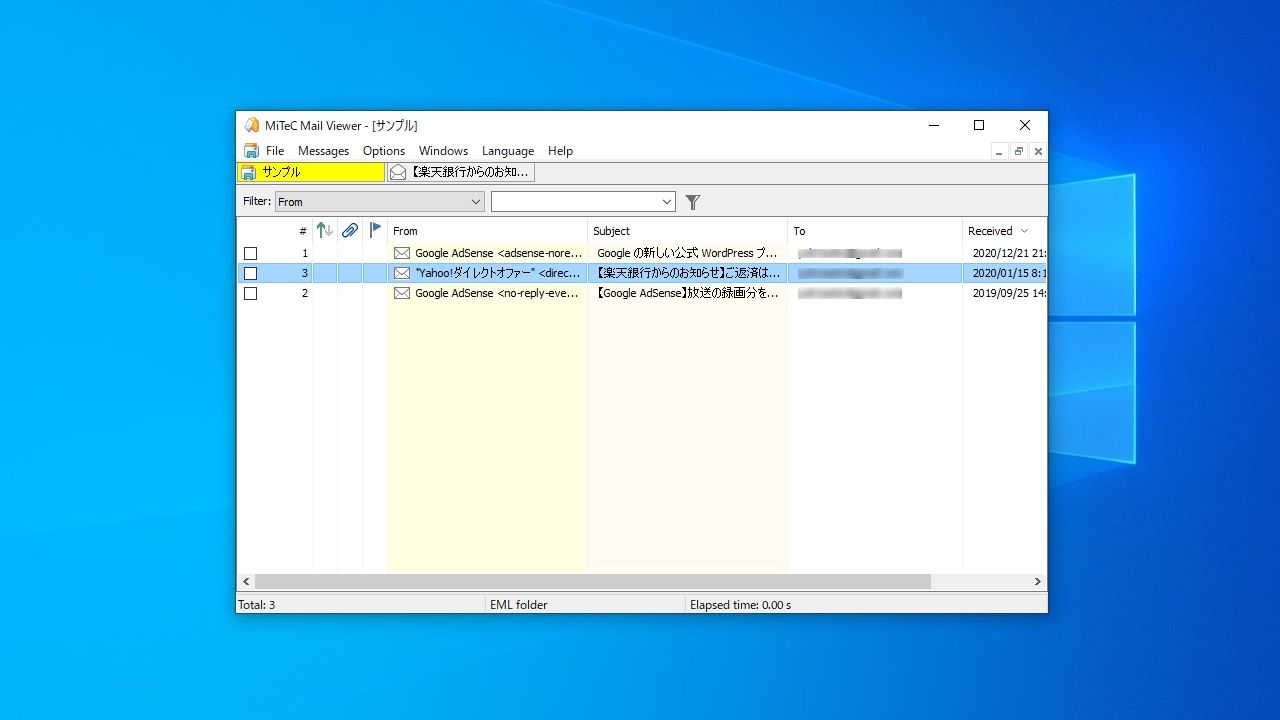Check the checkbox for message 2
The height and width of the screenshot is (720, 1280).
coord(250,293)
